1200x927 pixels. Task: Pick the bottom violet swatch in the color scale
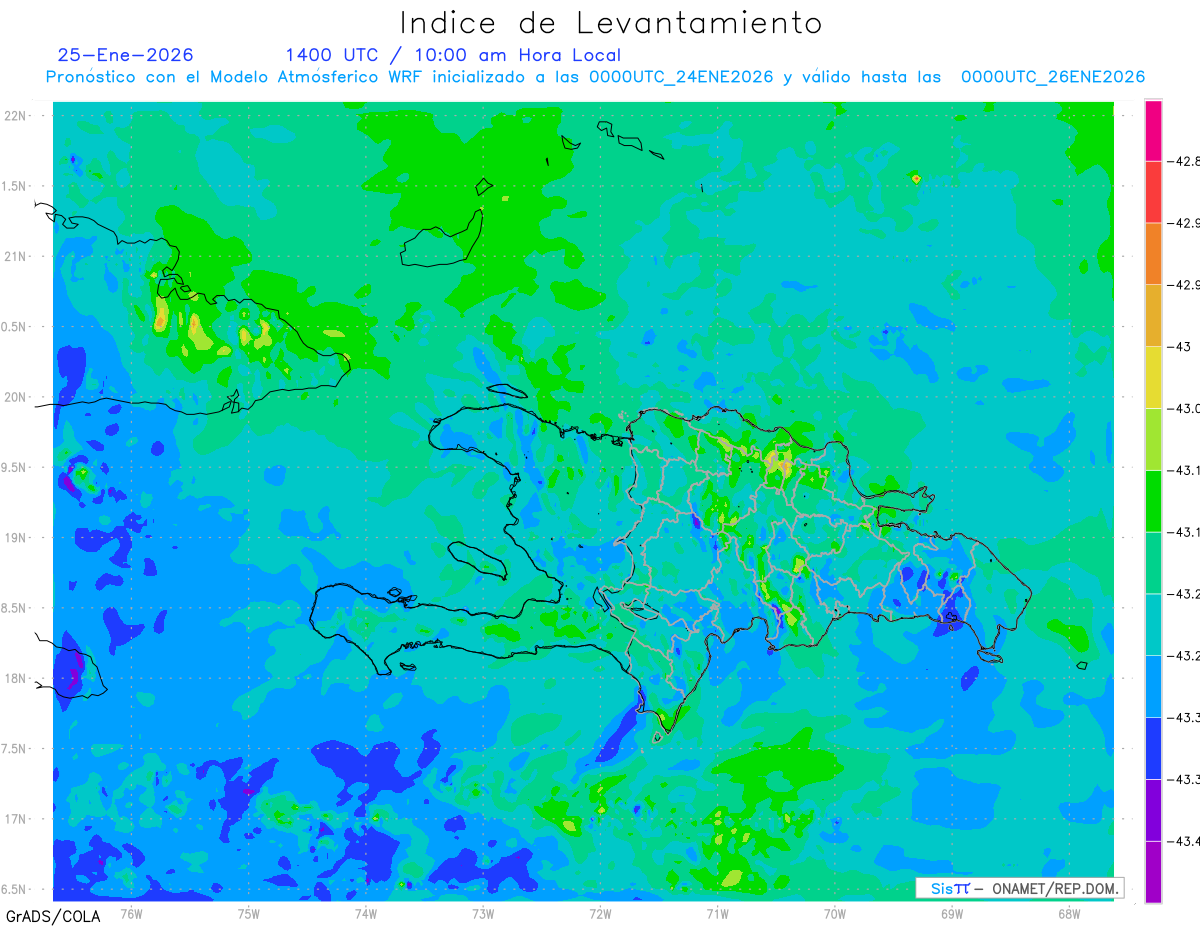click(x=1153, y=872)
